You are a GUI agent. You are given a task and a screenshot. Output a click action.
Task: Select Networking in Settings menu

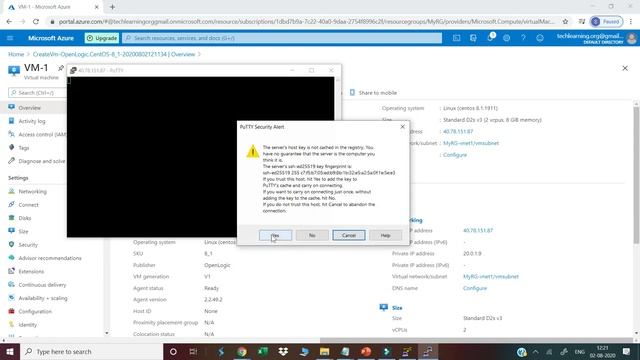pyautogui.click(x=33, y=191)
